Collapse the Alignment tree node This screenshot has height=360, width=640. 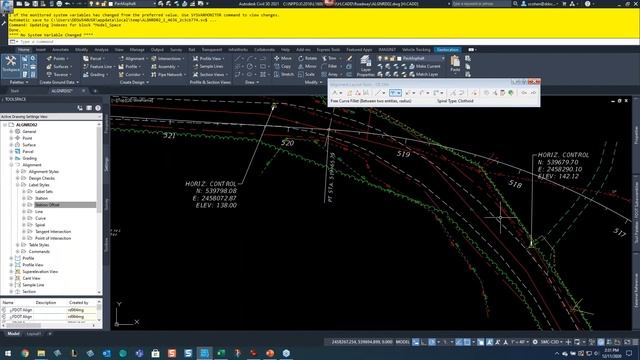tap(11, 165)
